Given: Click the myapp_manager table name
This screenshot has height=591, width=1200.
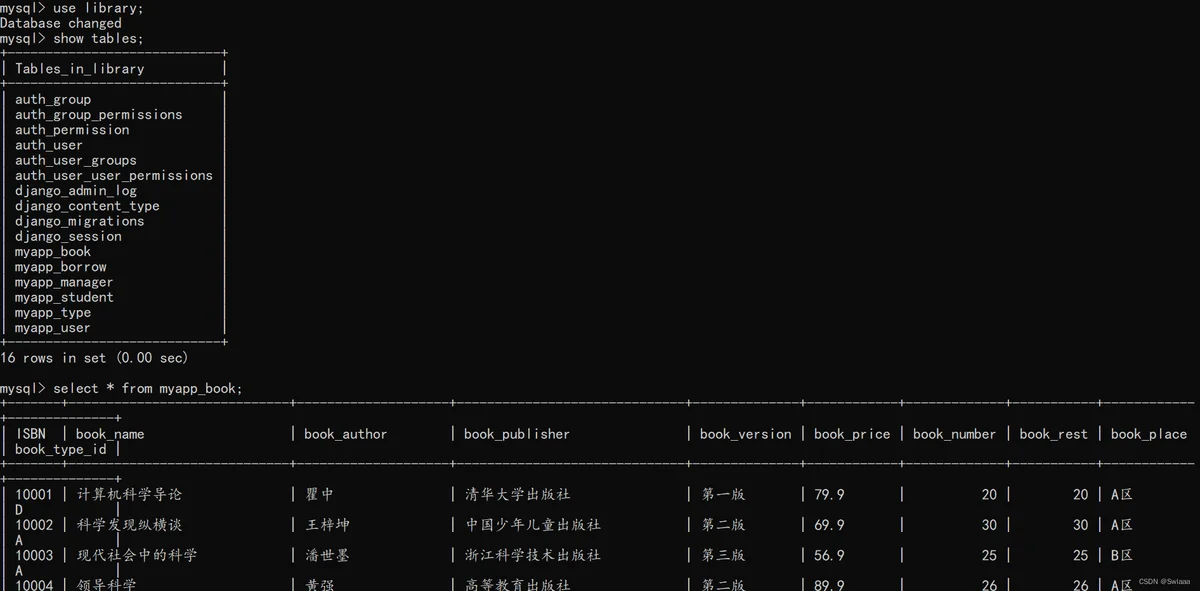Looking at the screenshot, I should (x=64, y=282).
